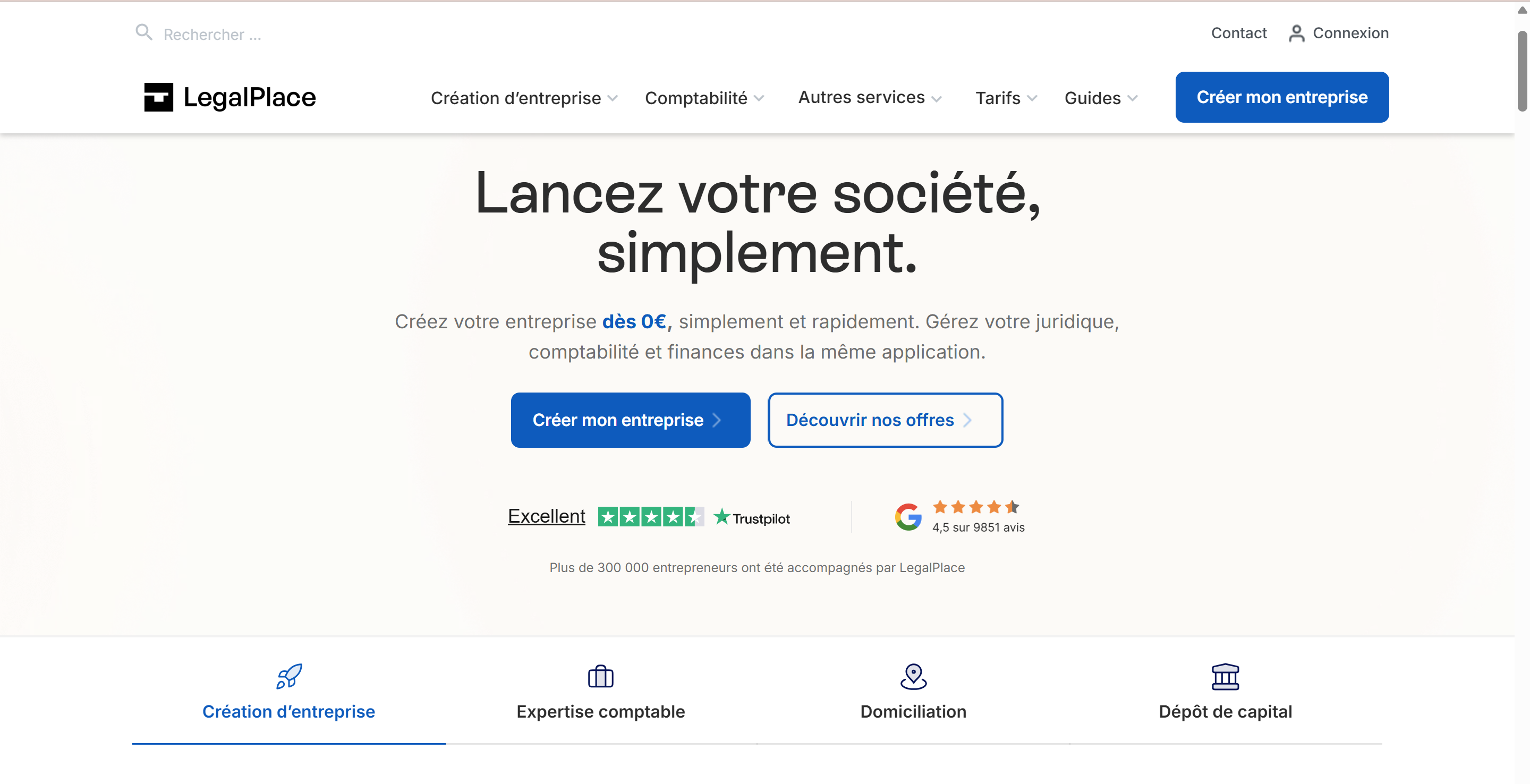Click the map pin Domiciliation icon

pos(913,677)
